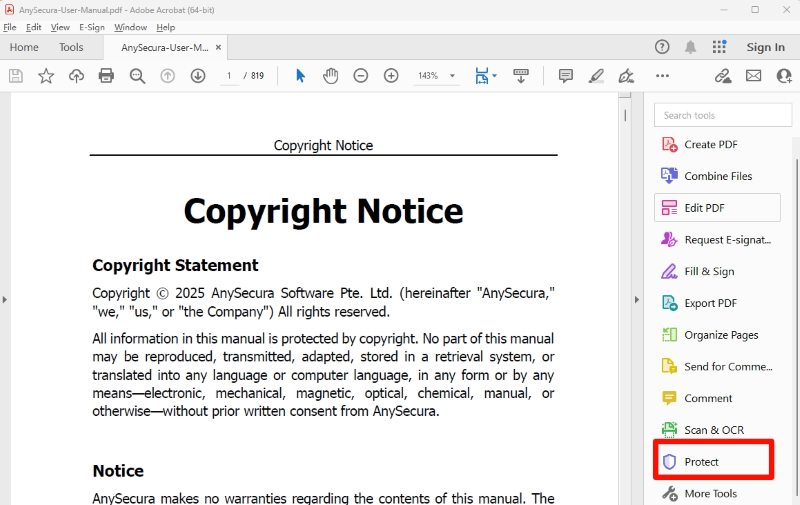The width and height of the screenshot is (800, 505).
Task: Click the Notice heading in document
Action: pos(118,471)
